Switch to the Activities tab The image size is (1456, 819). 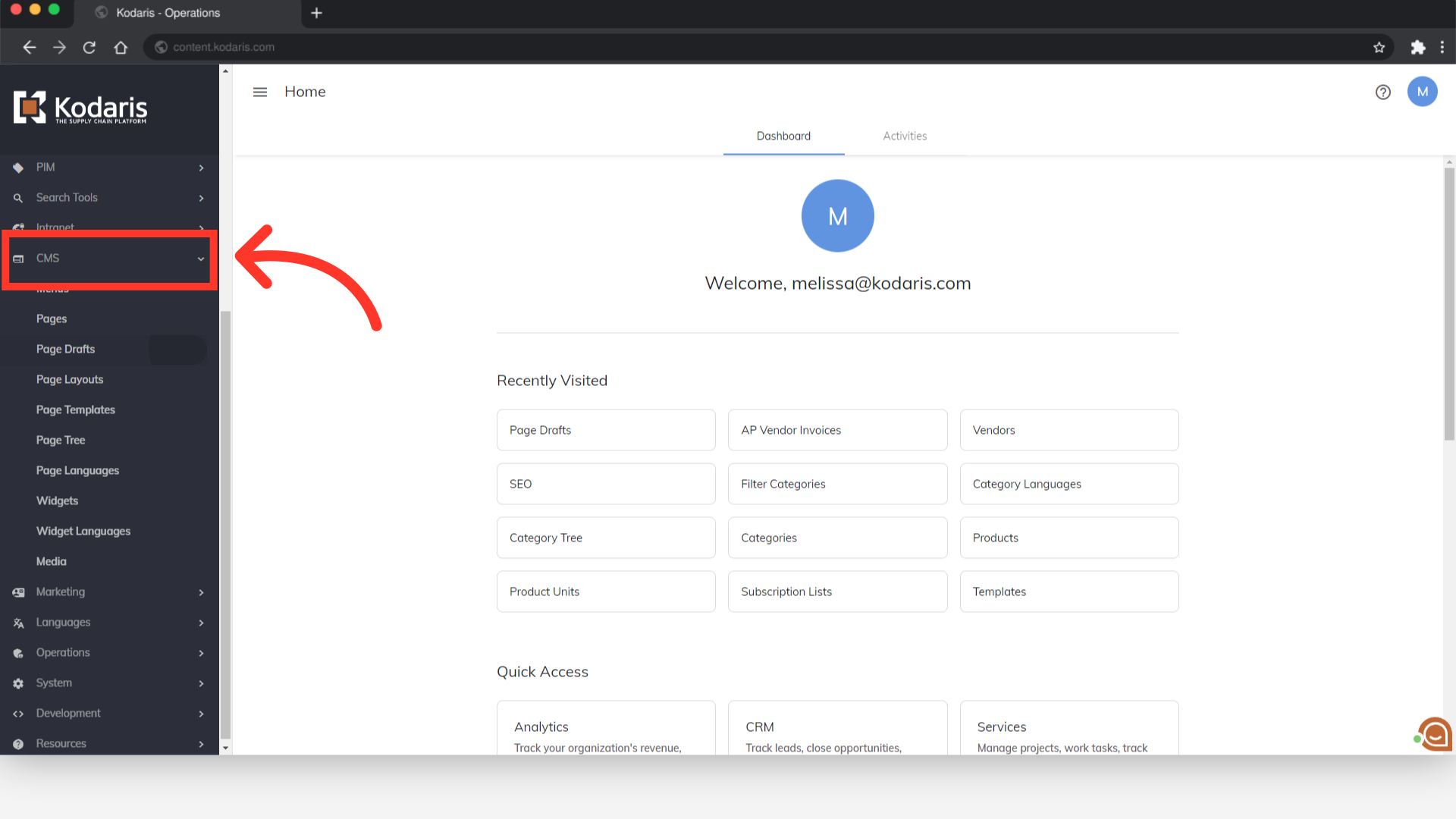point(905,136)
